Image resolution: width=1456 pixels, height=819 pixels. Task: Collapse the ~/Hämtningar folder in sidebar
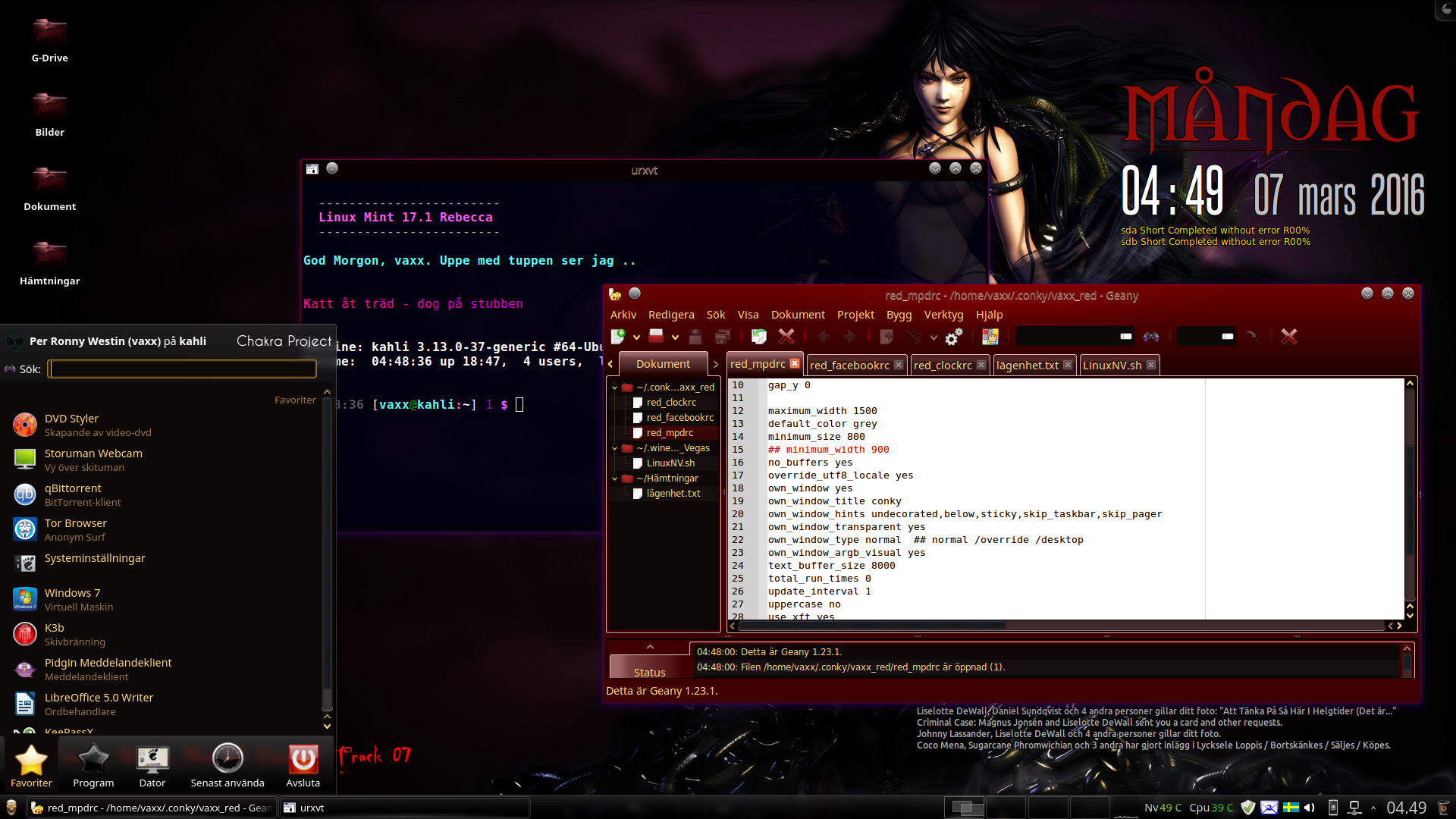(615, 479)
